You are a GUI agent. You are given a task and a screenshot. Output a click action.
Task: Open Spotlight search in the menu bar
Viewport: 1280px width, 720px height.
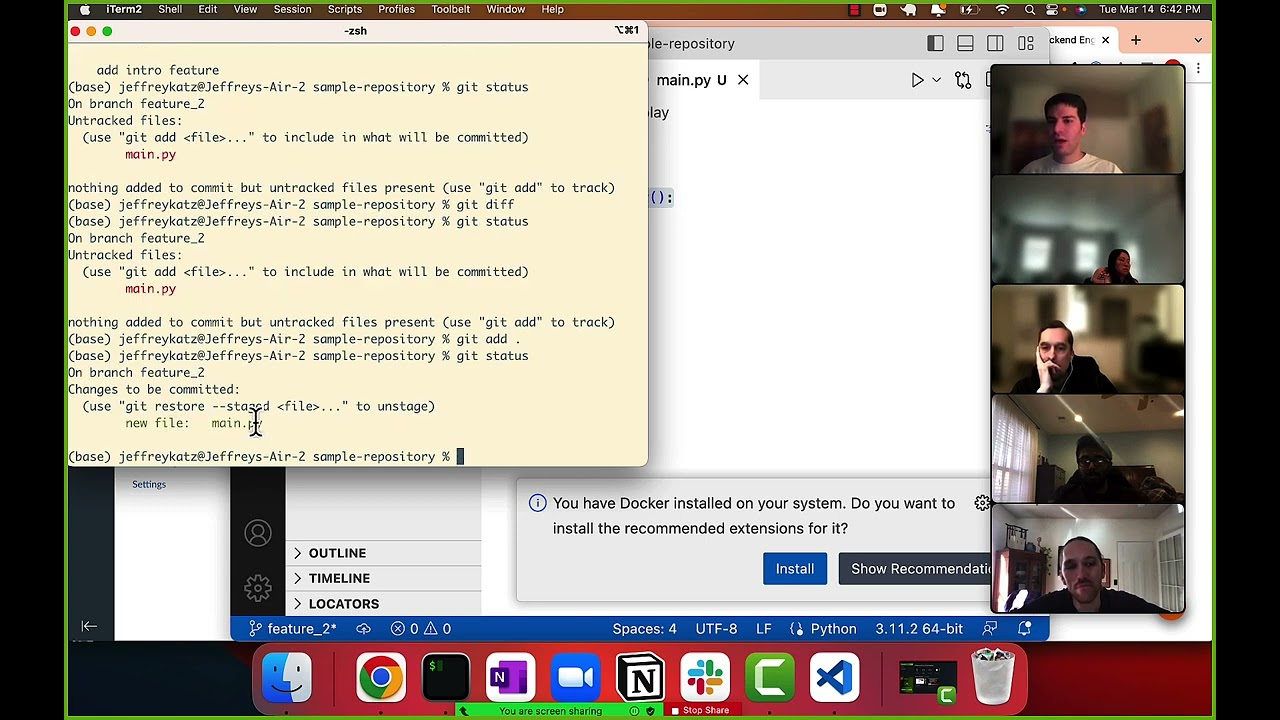tap(1030, 9)
